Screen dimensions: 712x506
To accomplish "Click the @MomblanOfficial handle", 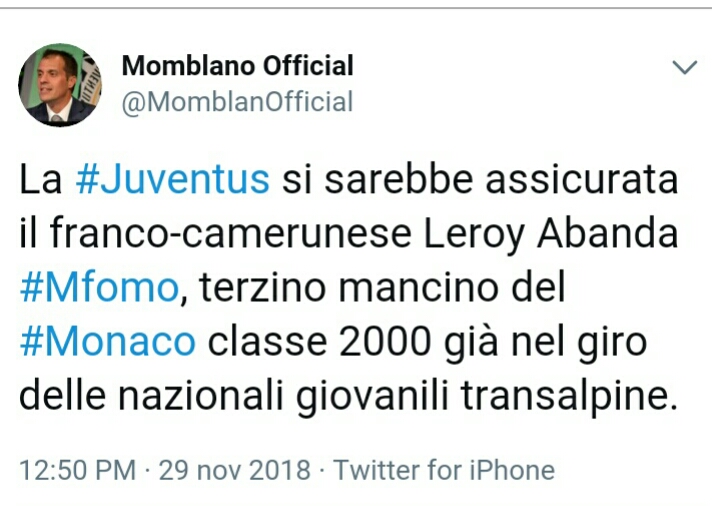I will 237,101.
